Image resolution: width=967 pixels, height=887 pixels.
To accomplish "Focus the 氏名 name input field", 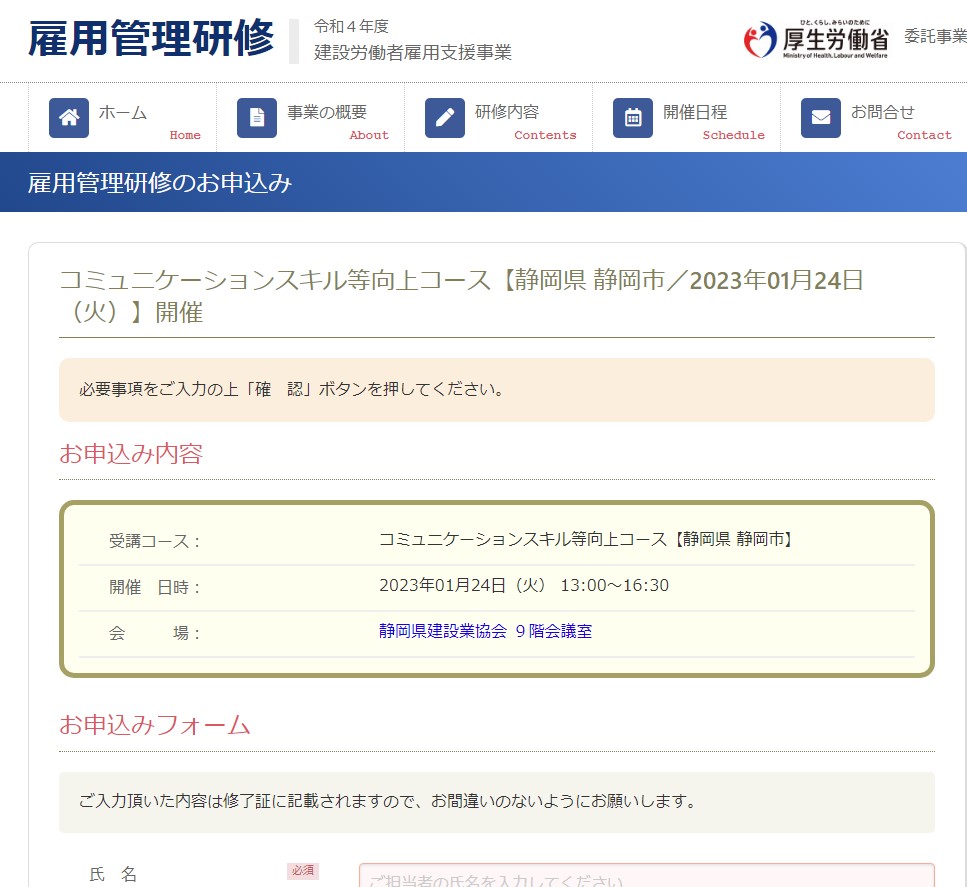I will pos(646,876).
